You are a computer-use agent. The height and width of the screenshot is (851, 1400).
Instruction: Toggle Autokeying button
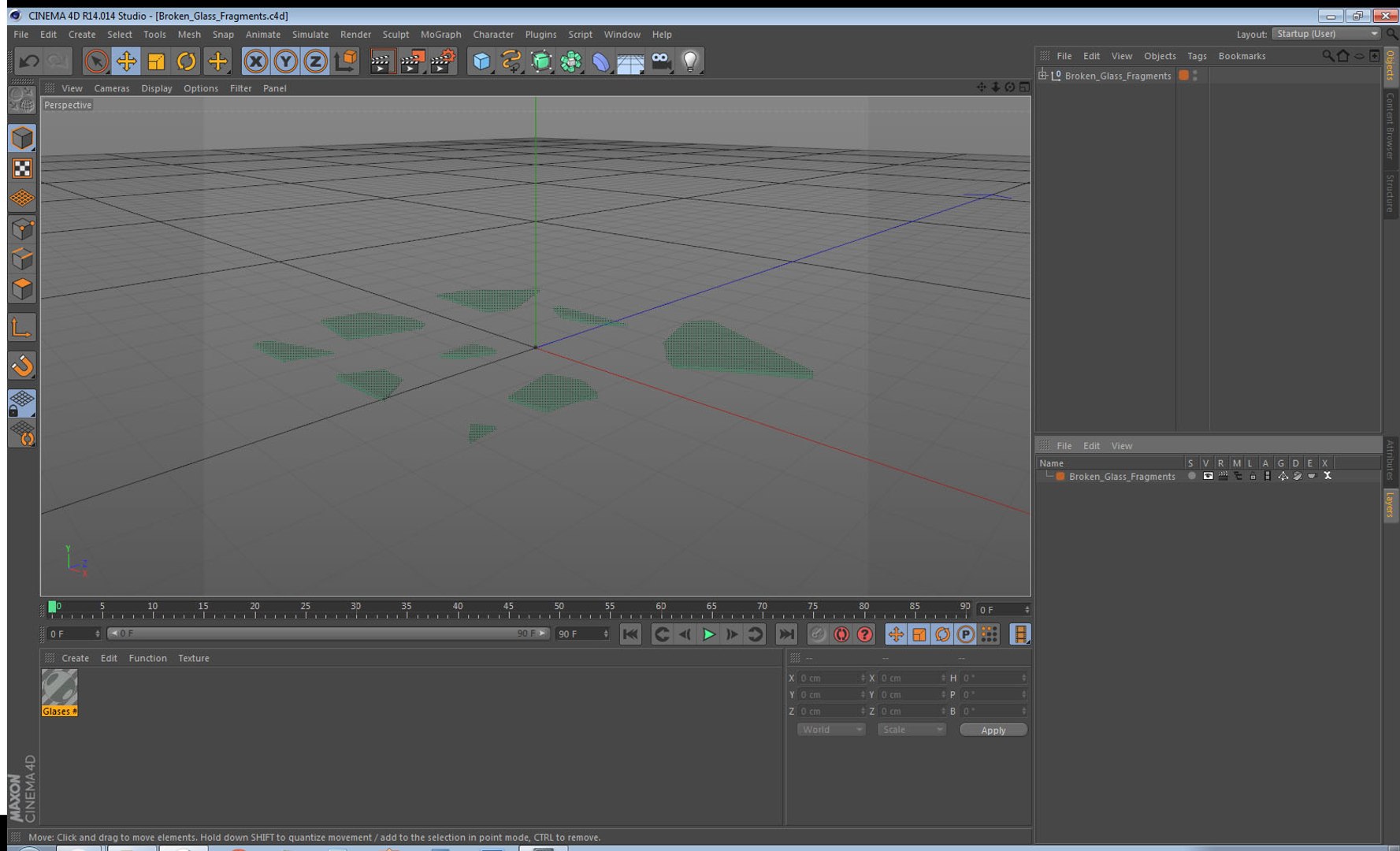[x=841, y=634]
